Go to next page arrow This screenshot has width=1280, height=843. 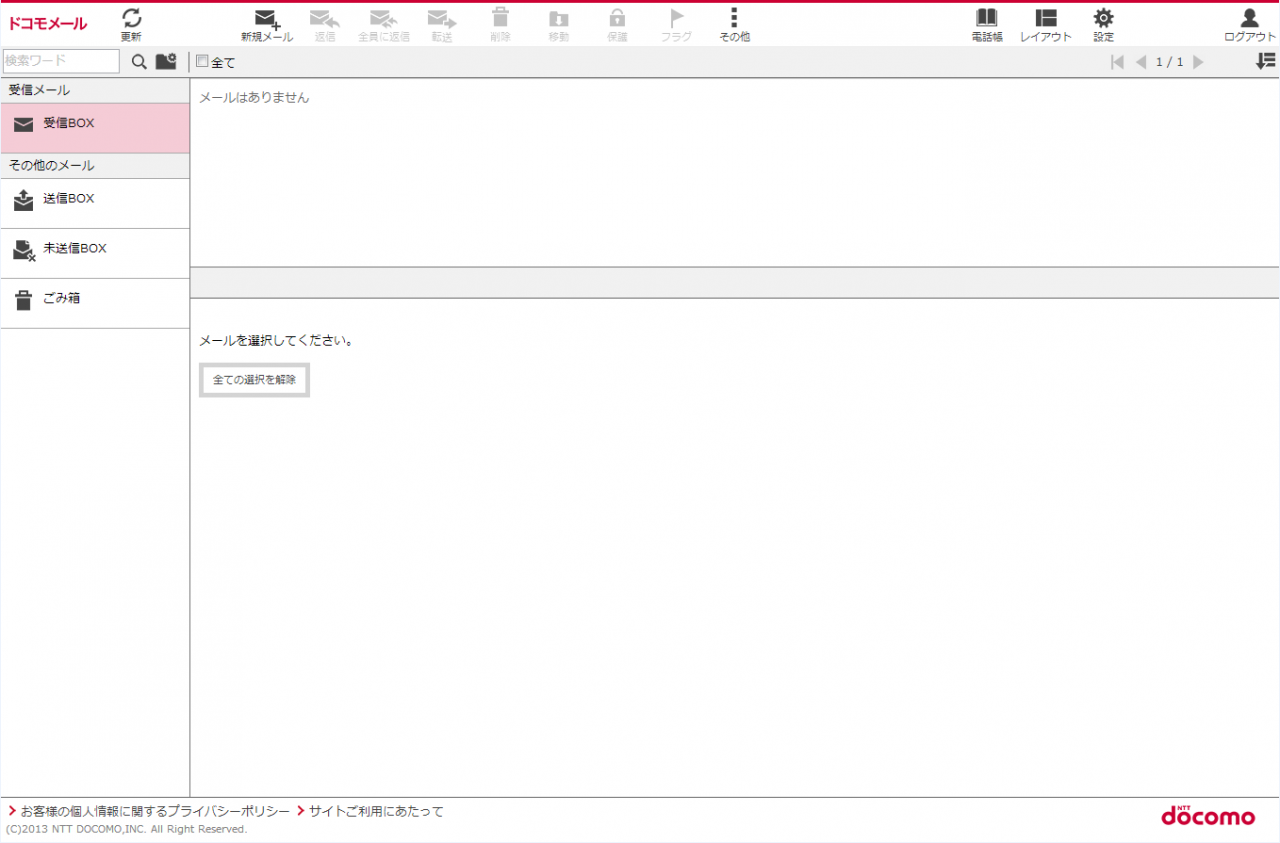pyautogui.click(x=1198, y=62)
